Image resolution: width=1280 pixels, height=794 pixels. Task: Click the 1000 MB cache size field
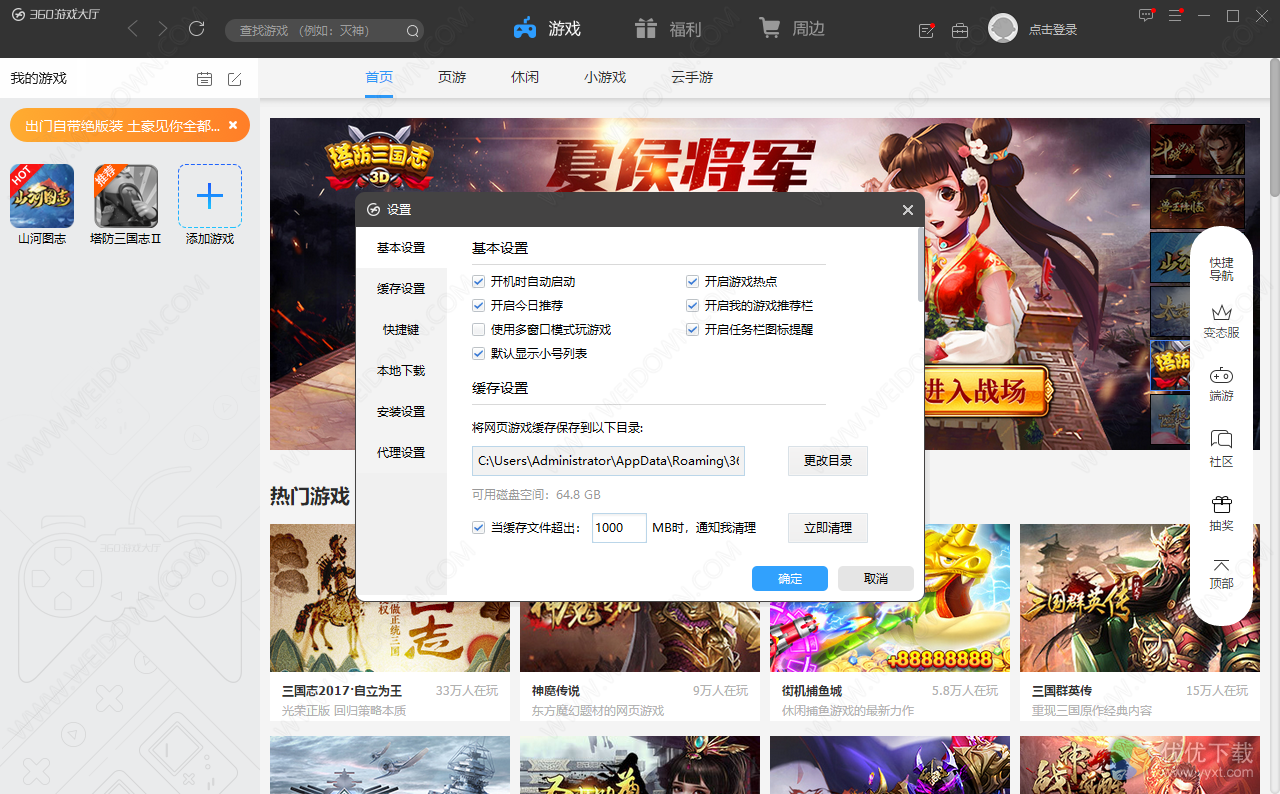coord(619,528)
